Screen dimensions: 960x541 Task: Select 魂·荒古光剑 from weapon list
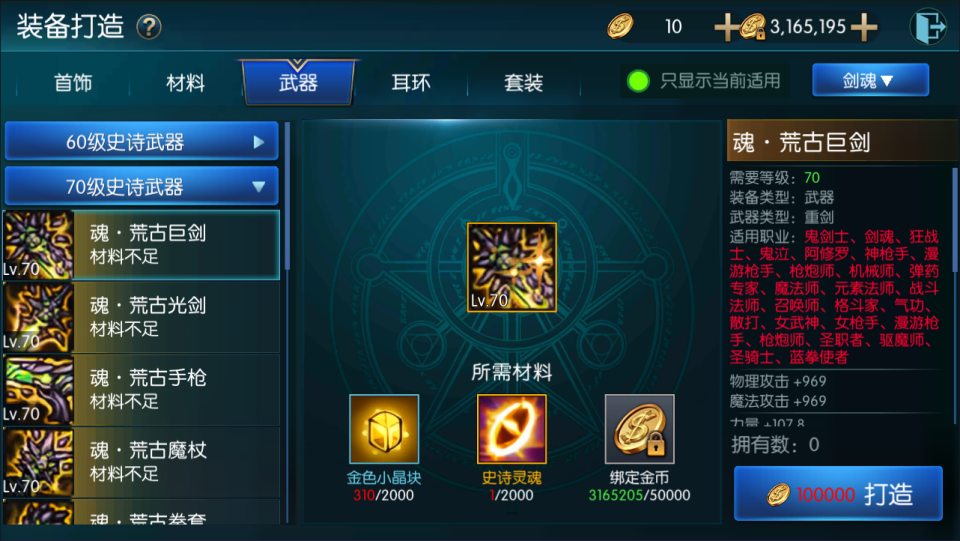click(x=141, y=317)
